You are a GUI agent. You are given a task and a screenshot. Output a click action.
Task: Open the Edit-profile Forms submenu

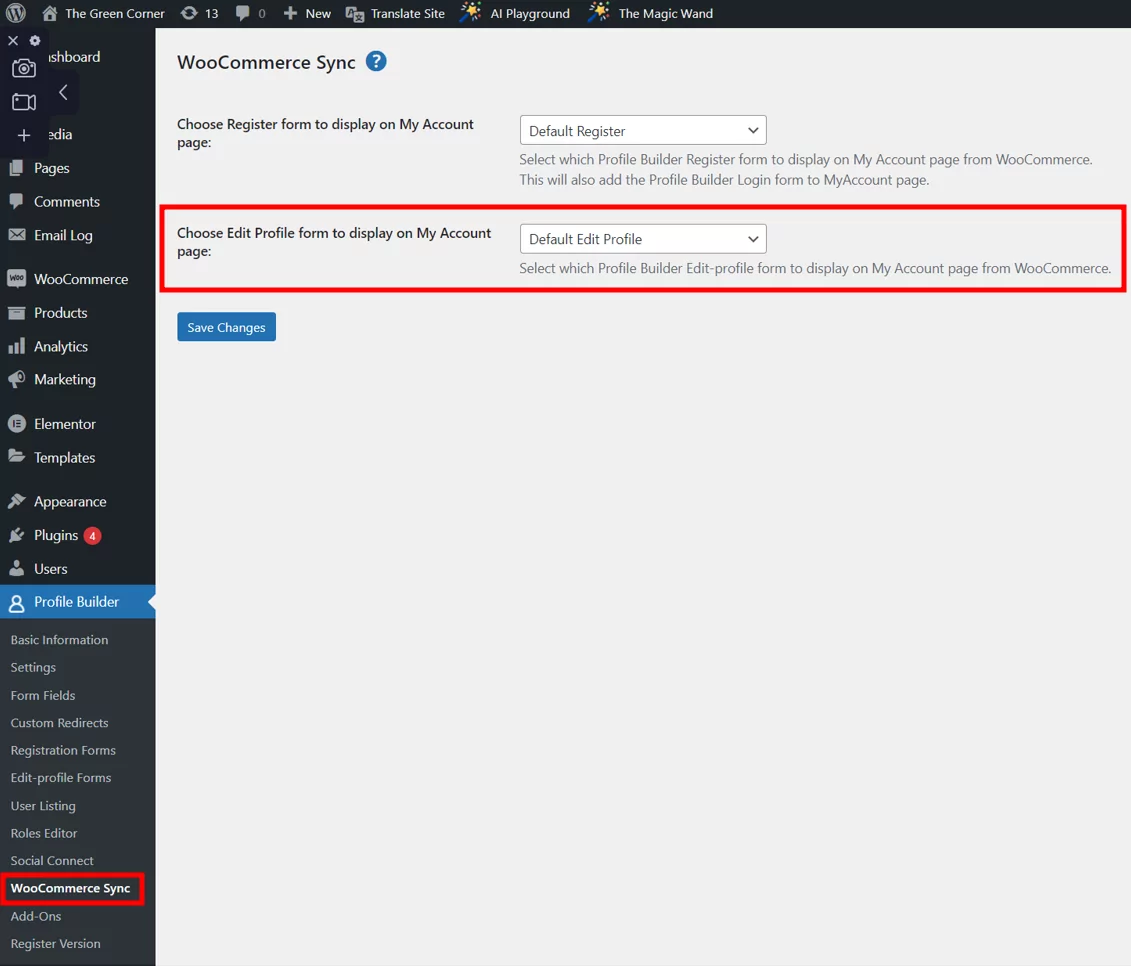[x=61, y=778]
